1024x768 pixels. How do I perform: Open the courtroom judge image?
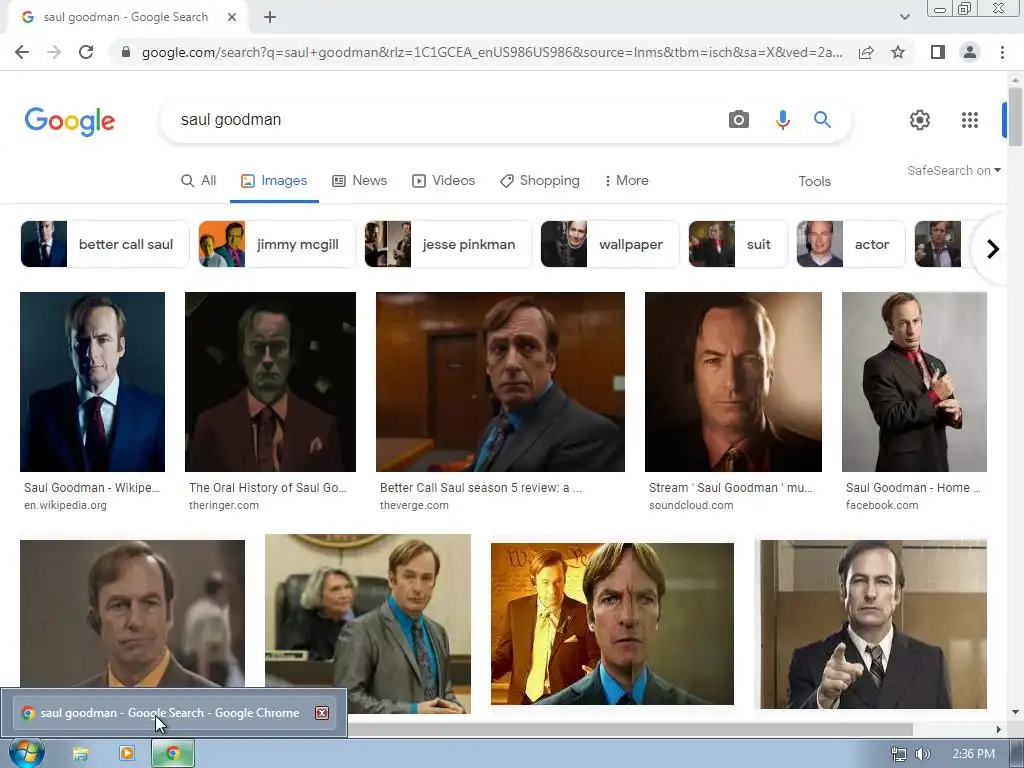point(368,624)
